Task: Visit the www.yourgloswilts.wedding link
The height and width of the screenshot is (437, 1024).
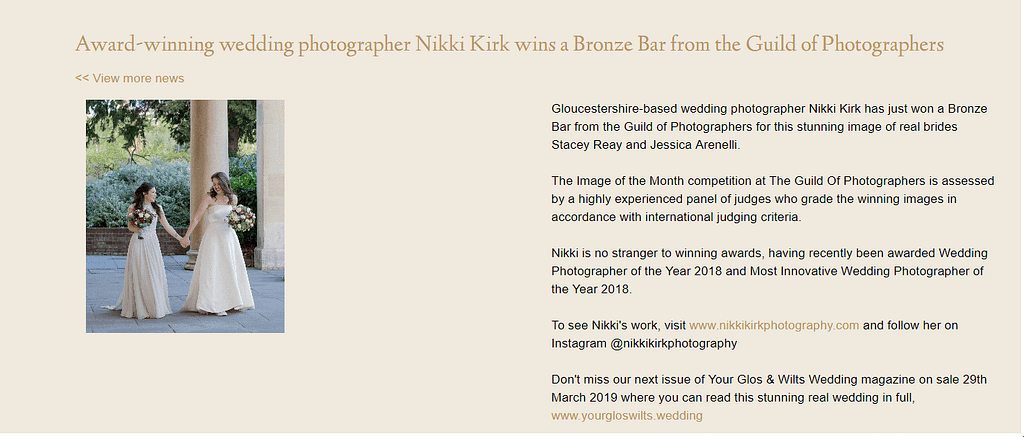Action: (626, 415)
